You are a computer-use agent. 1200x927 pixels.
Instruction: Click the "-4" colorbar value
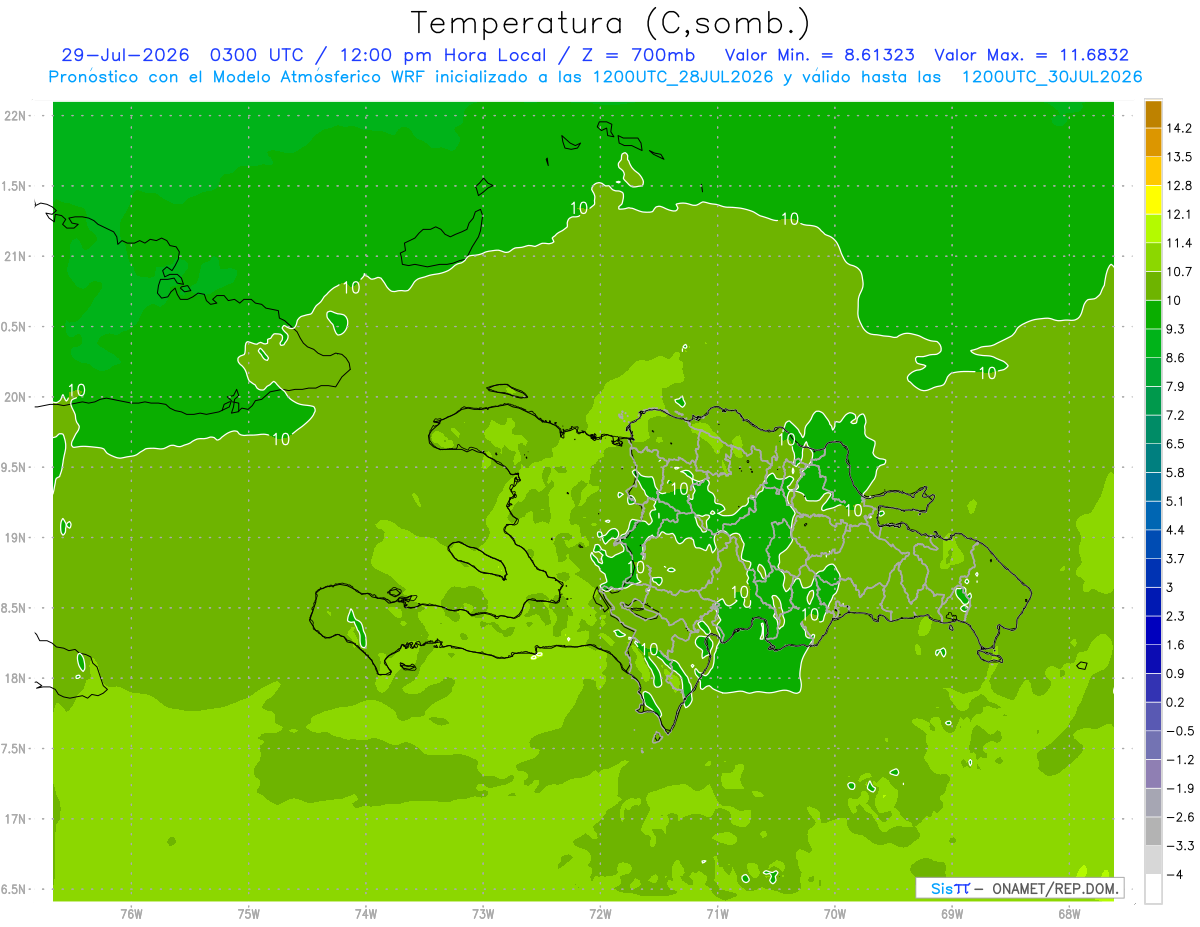(x=1176, y=875)
